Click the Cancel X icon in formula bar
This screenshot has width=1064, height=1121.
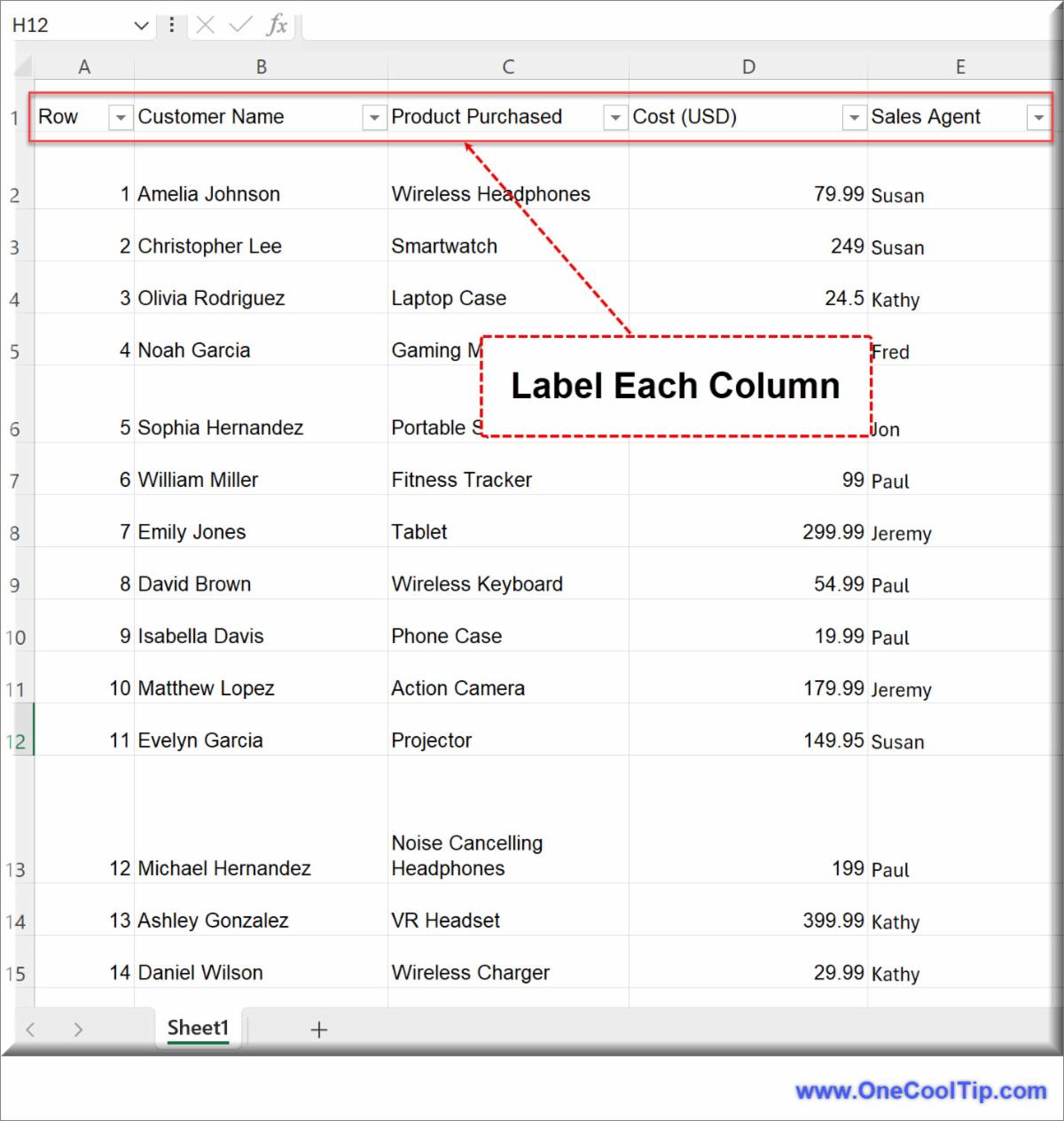pos(205,25)
